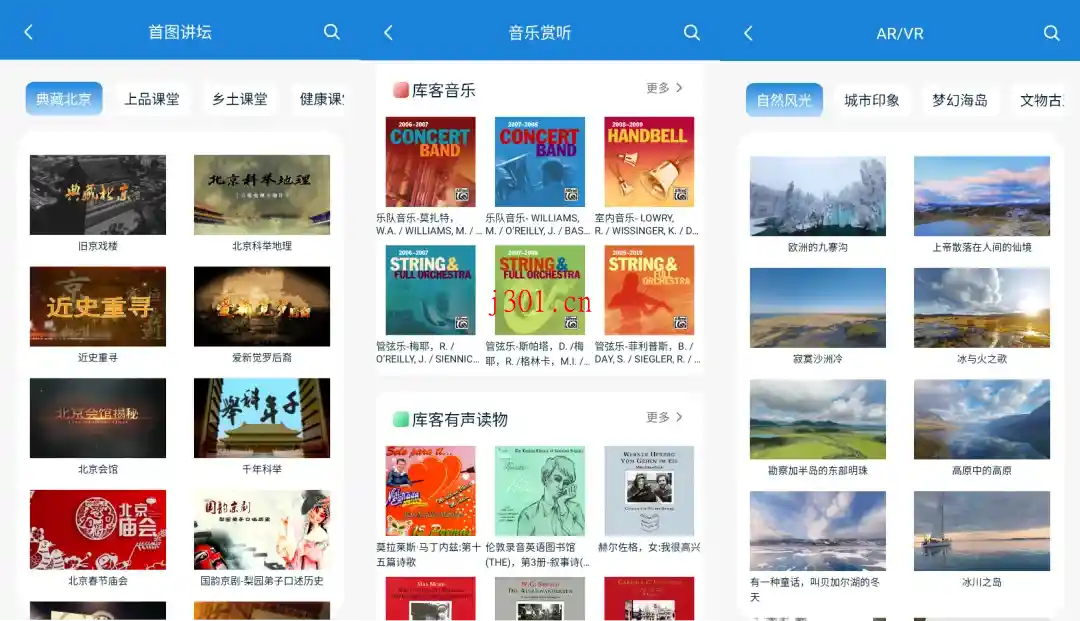Screen dimensions: 1080x621
Task: Open 旧京戏楼 video thumbnail
Action: pyautogui.click(x=98, y=195)
